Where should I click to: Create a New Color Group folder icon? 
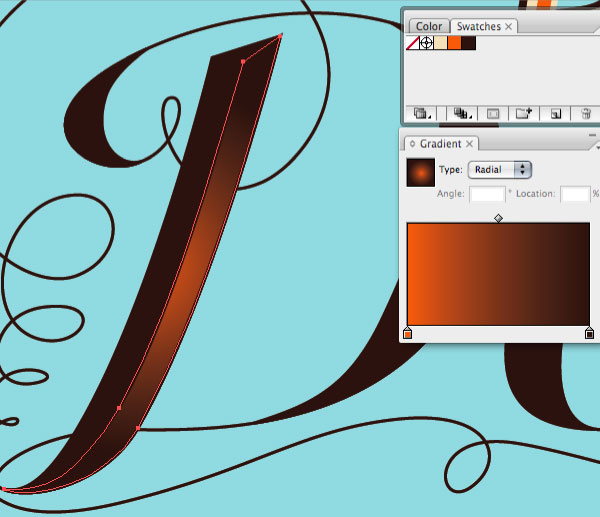[x=524, y=113]
